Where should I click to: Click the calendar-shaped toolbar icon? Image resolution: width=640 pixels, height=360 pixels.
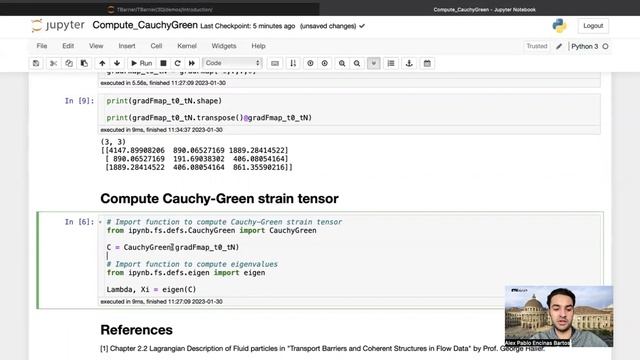[x=427, y=63]
